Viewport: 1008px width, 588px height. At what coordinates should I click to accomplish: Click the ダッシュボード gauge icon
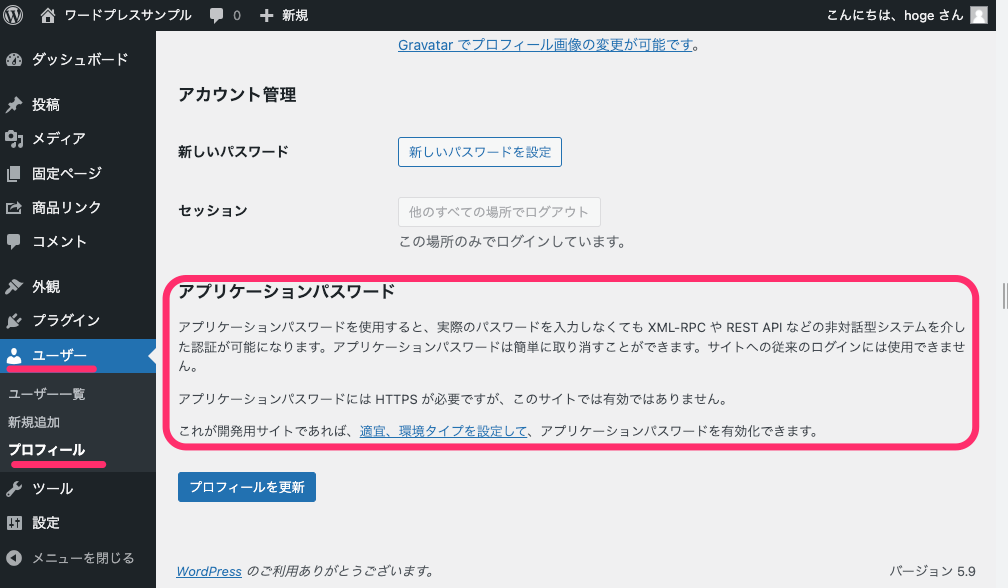(x=14, y=60)
